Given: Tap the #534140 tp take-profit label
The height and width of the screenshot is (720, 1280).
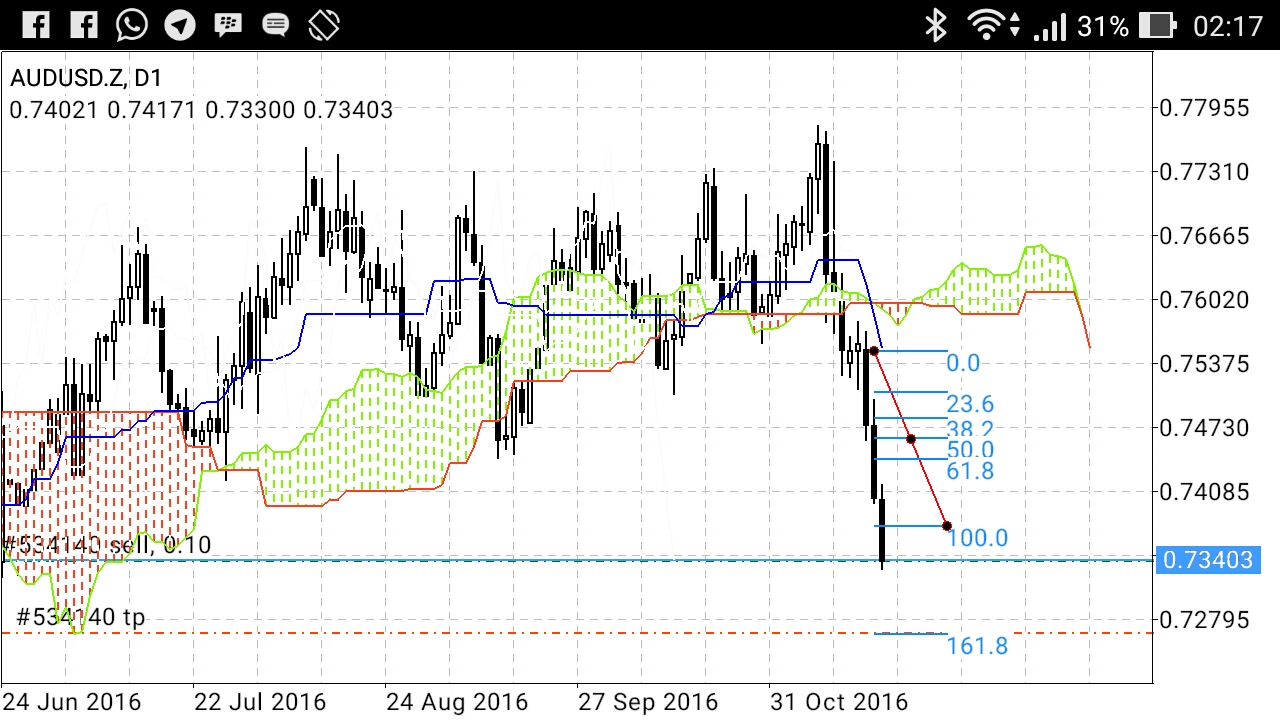Looking at the screenshot, I should tap(81, 617).
